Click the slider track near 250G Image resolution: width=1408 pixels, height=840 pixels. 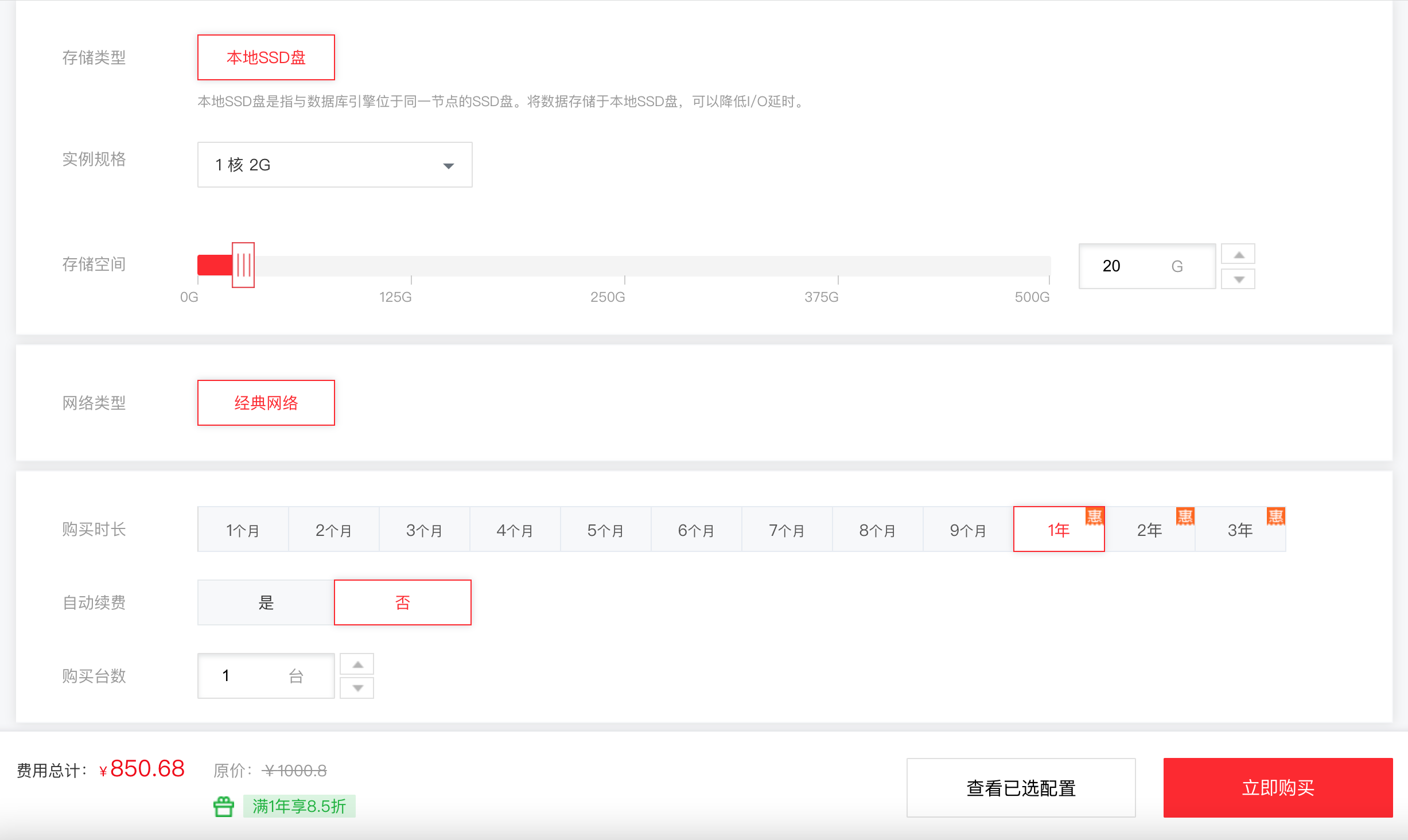(x=624, y=266)
